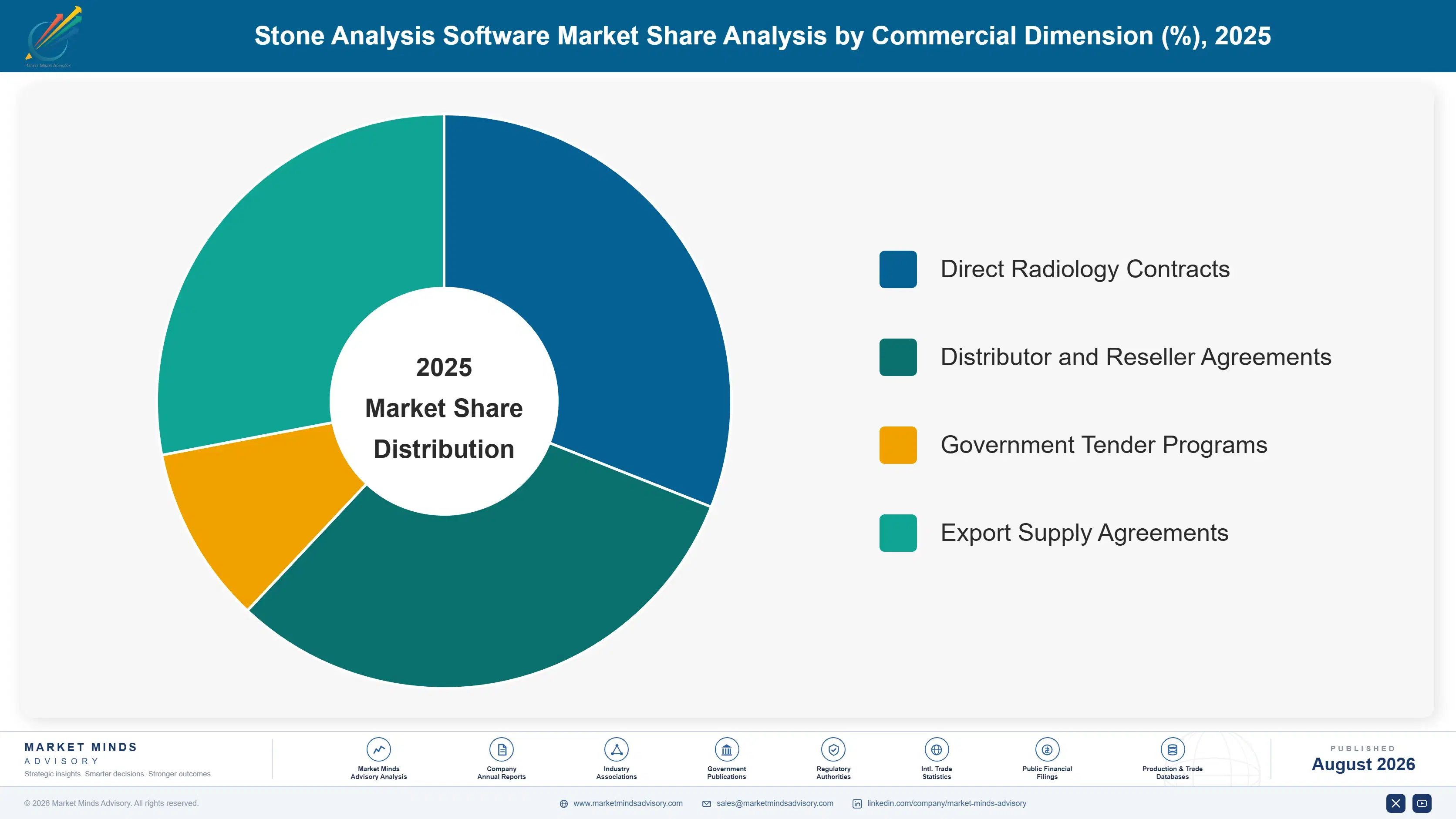Viewport: 1456px width, 819px height.
Task: Click the Export Supply Agreements teal swatch
Action: pos(897,533)
